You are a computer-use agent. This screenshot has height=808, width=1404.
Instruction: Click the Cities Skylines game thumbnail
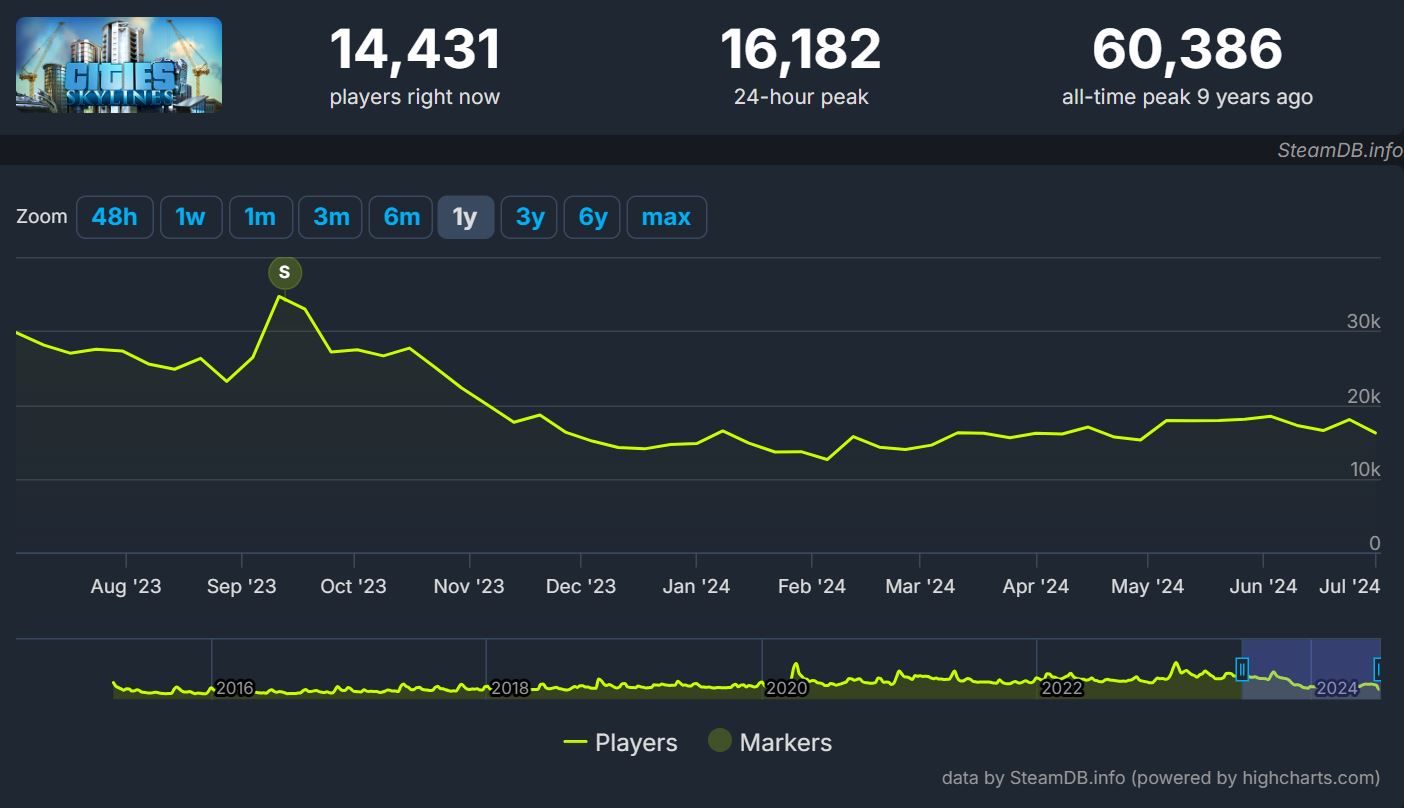(x=119, y=65)
